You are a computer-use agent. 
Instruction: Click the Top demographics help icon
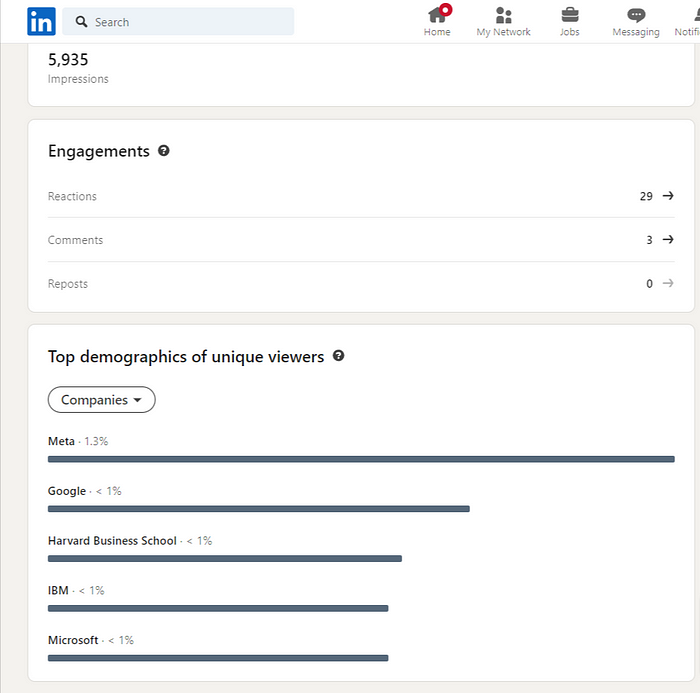(338, 356)
